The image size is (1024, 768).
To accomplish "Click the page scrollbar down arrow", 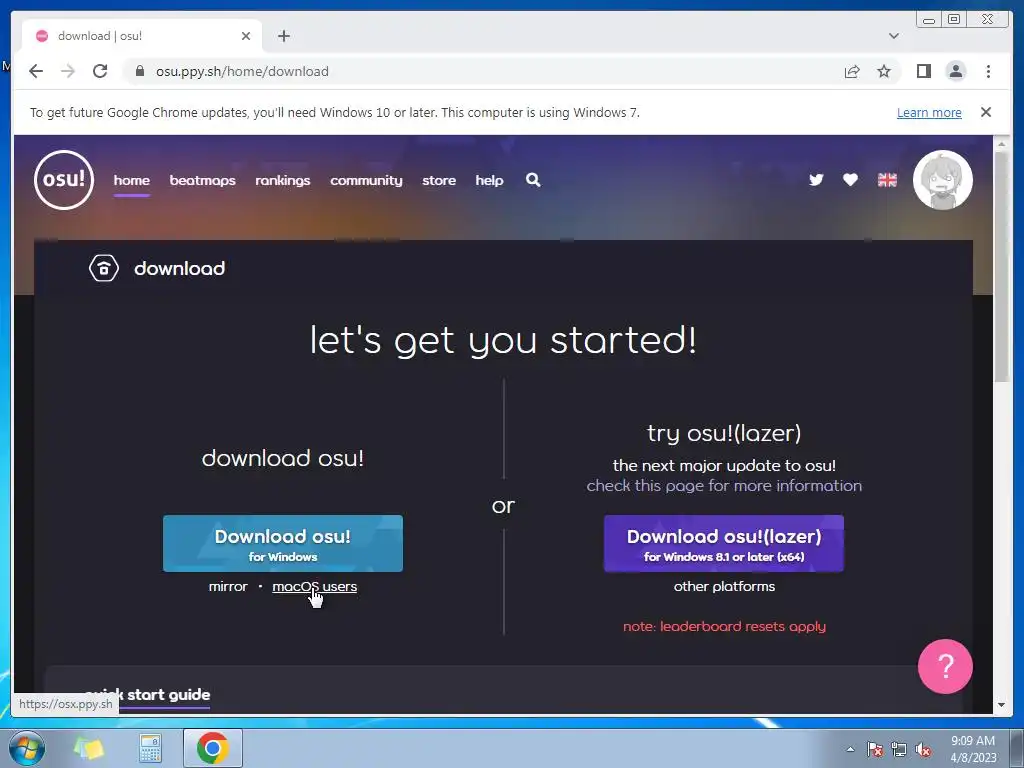I will [1001, 705].
